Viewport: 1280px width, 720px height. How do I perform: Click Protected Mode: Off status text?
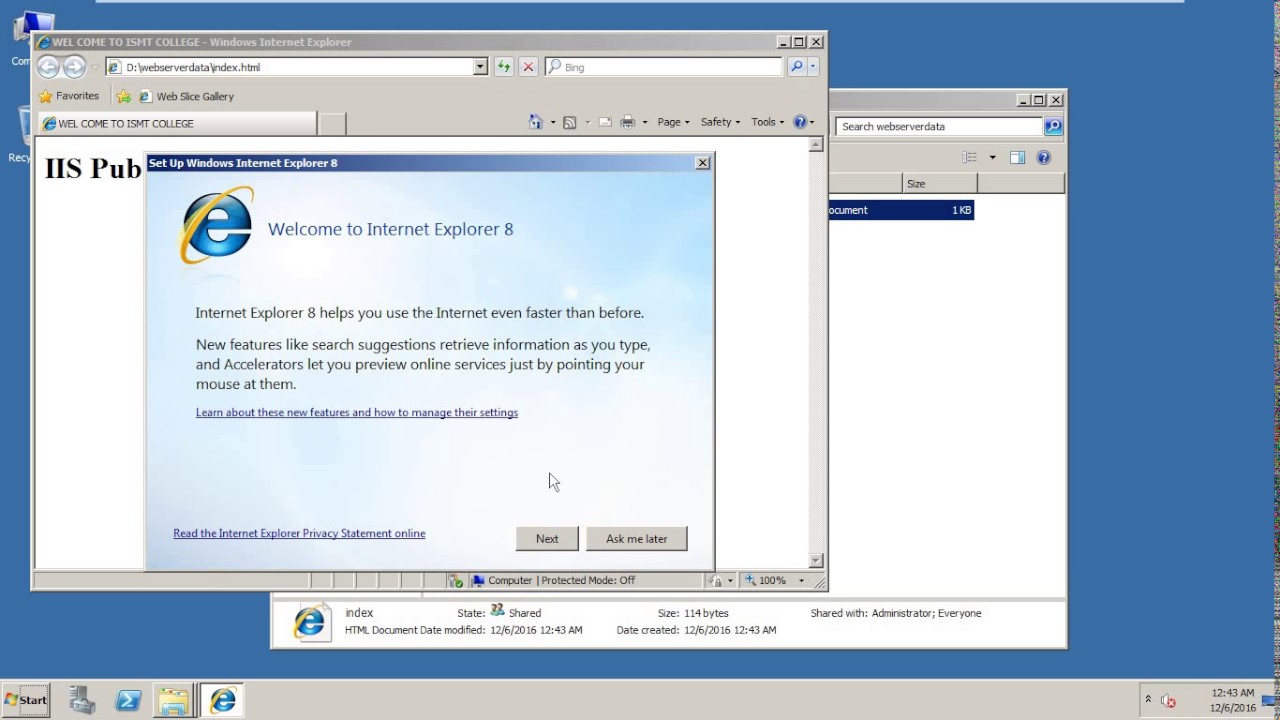click(589, 580)
